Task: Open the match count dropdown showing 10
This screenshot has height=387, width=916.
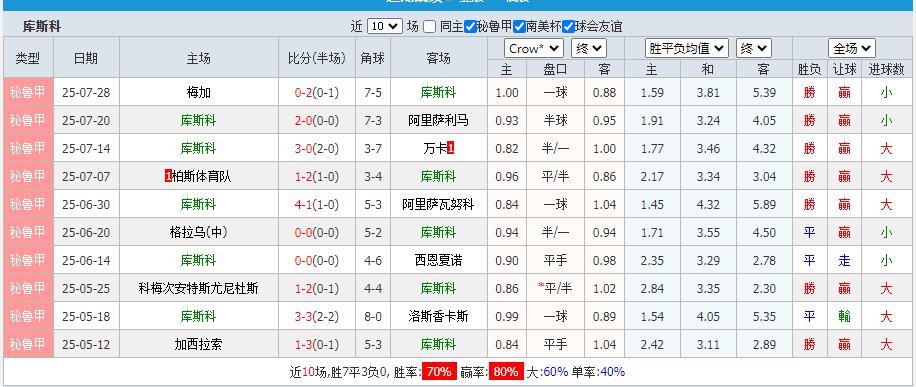Action: 385,26
